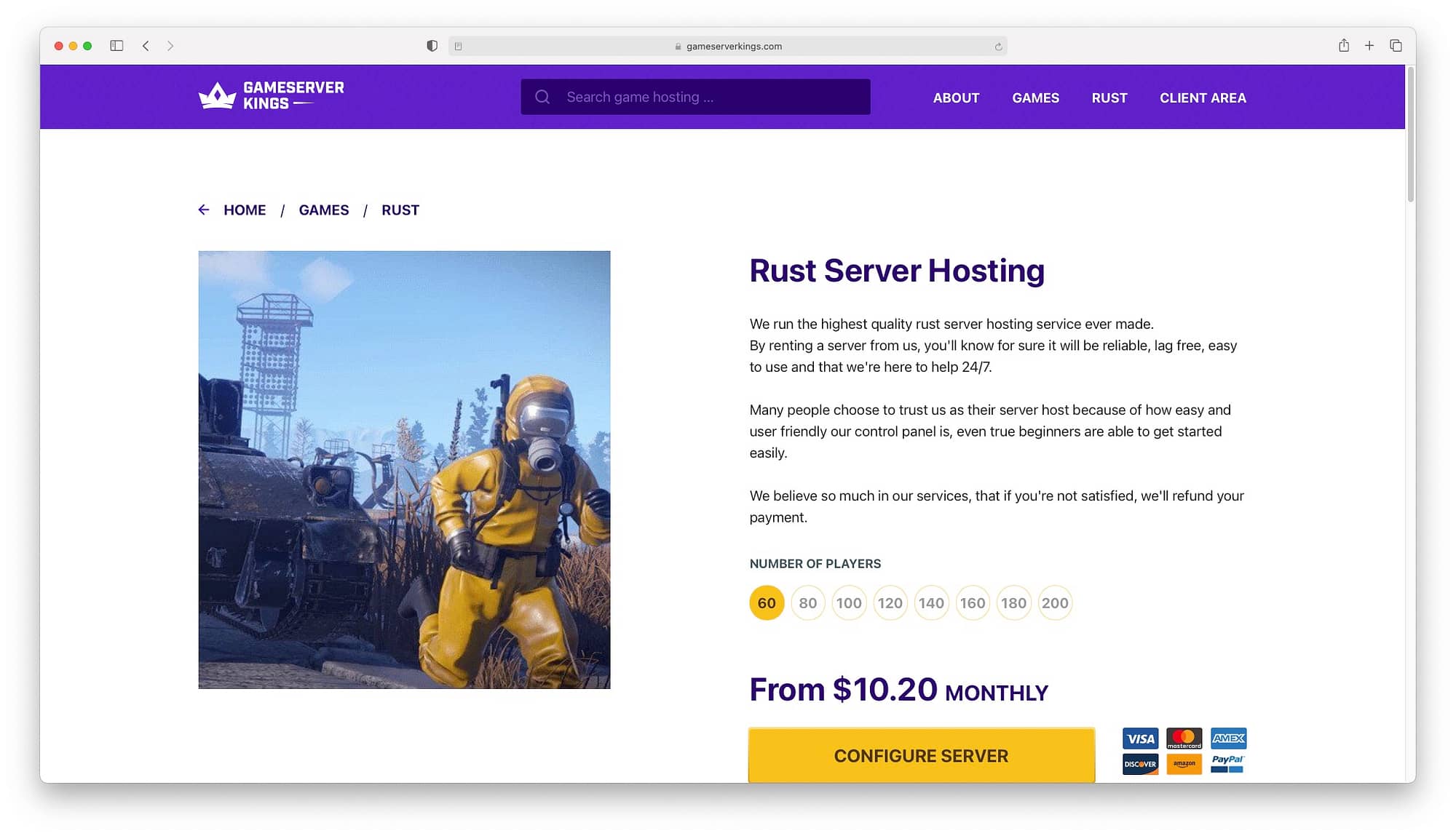Screen dimensions: 1456x836
Task: Click the back navigation arrow breadcrumb
Action: coord(204,209)
